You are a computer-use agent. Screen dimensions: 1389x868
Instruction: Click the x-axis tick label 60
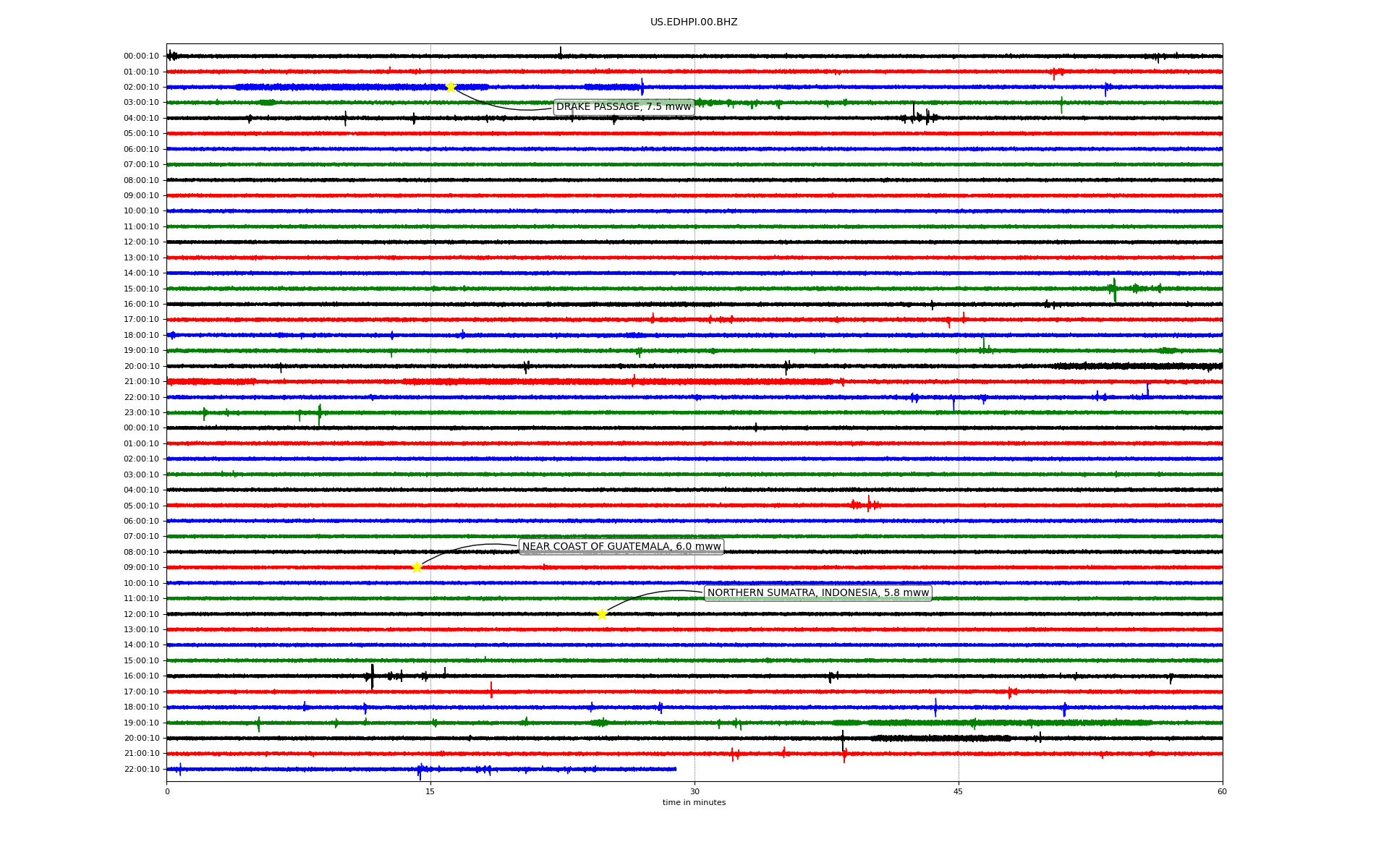point(1222,791)
